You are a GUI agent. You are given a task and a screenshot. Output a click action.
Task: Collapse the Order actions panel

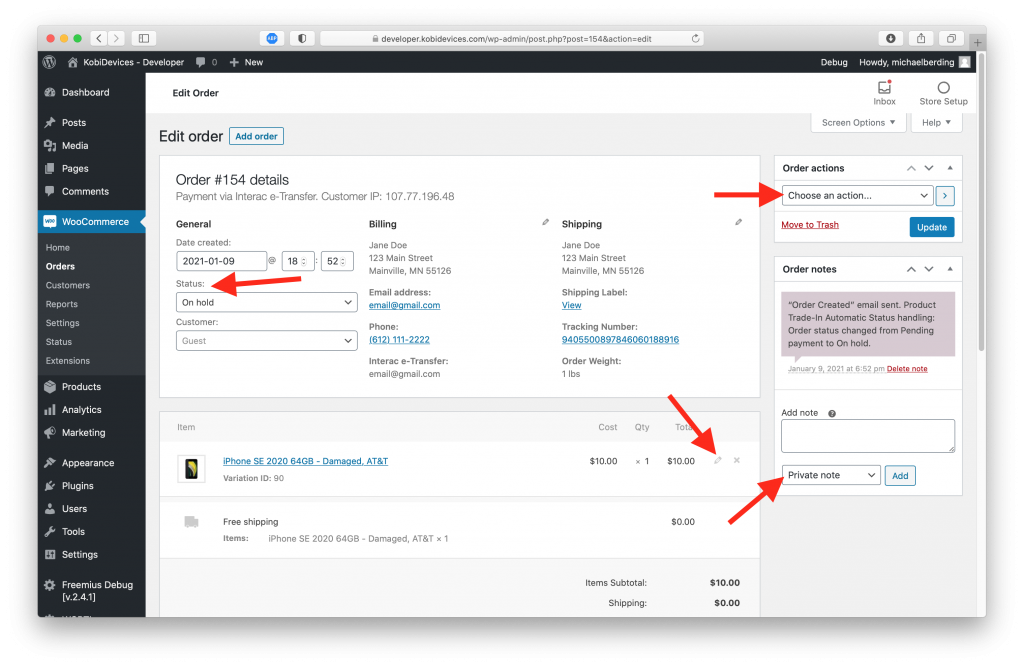pyautogui.click(x=950, y=168)
